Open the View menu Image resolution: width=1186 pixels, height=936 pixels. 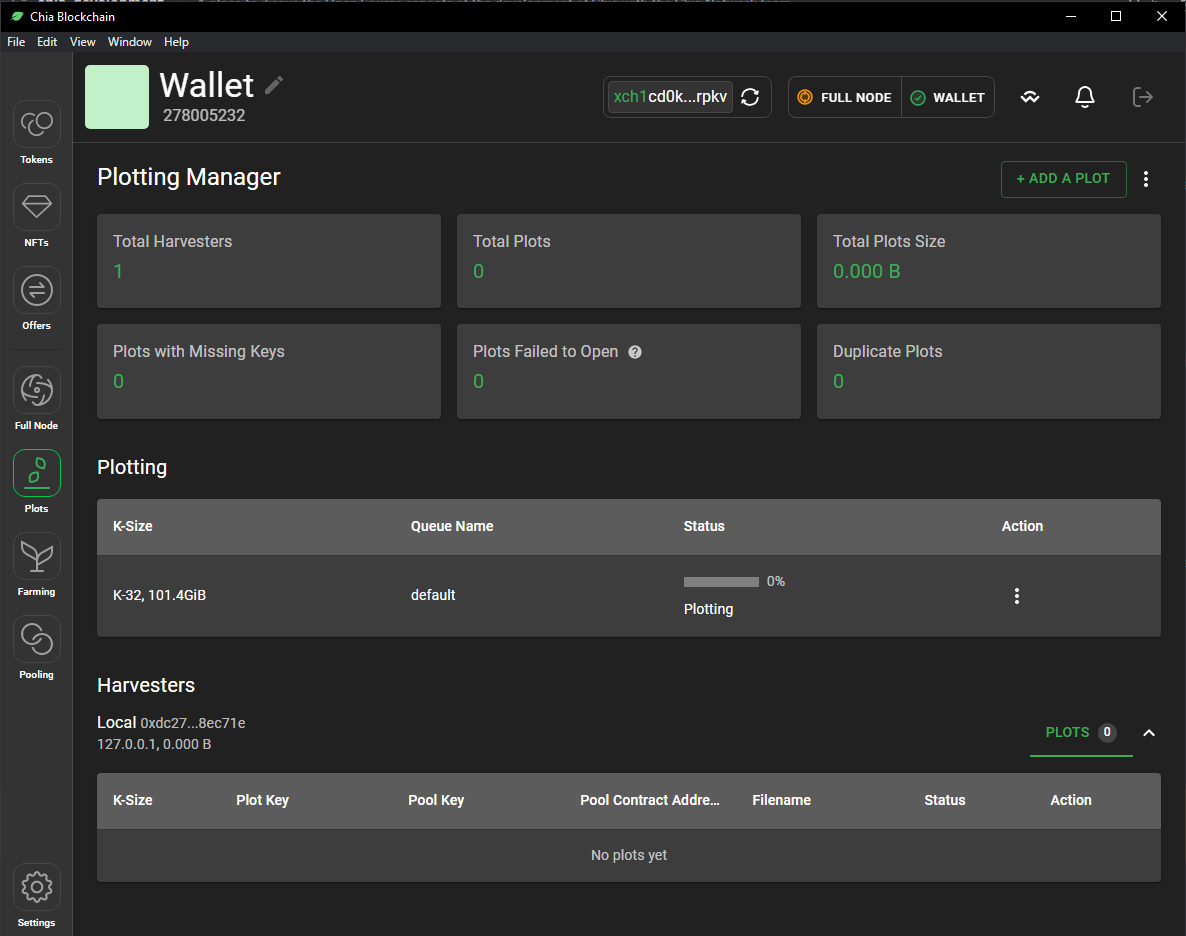click(x=83, y=42)
